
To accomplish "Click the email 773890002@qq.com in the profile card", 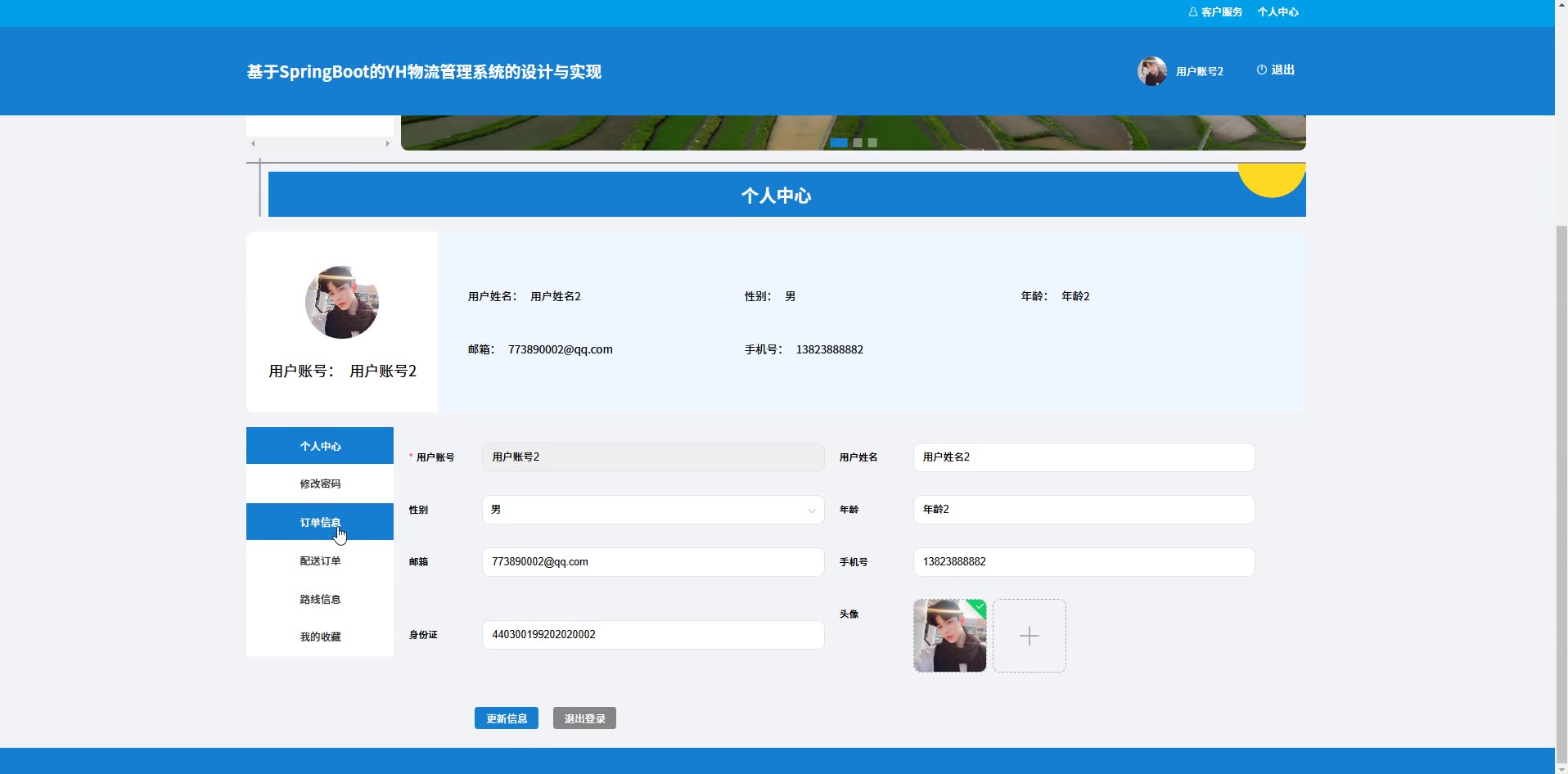I will (x=561, y=349).
